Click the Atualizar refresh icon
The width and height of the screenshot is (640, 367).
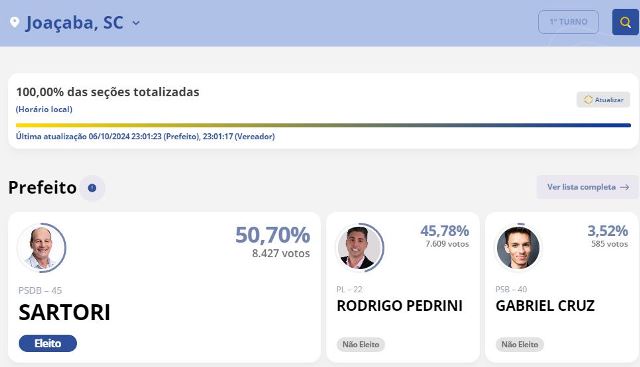coord(588,100)
